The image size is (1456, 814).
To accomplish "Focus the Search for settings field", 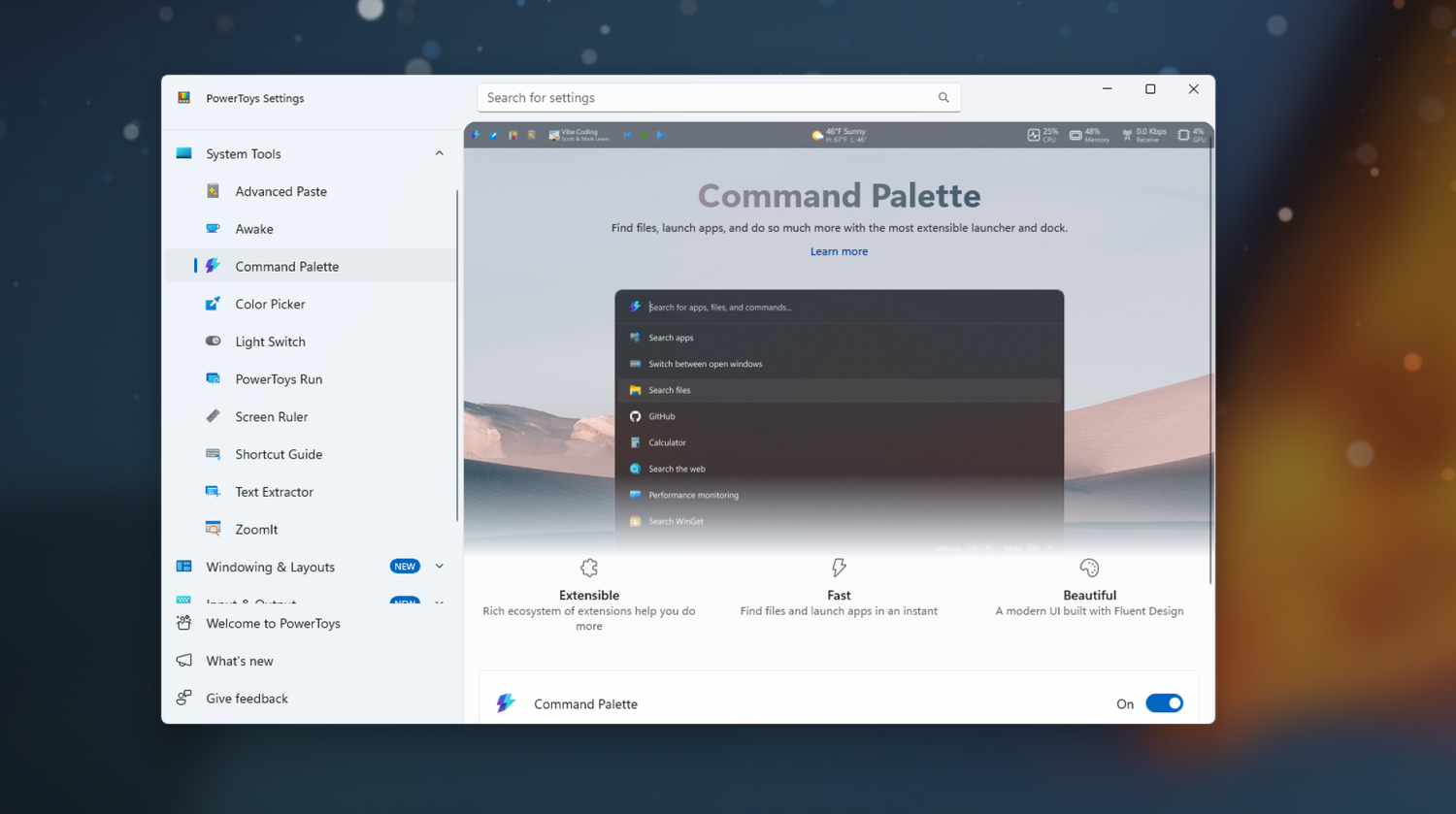I will click(x=718, y=97).
